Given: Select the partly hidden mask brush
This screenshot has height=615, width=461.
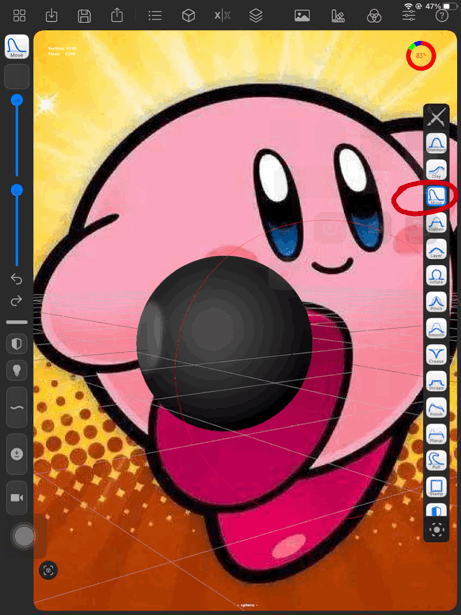Looking at the screenshot, I should (436, 509).
